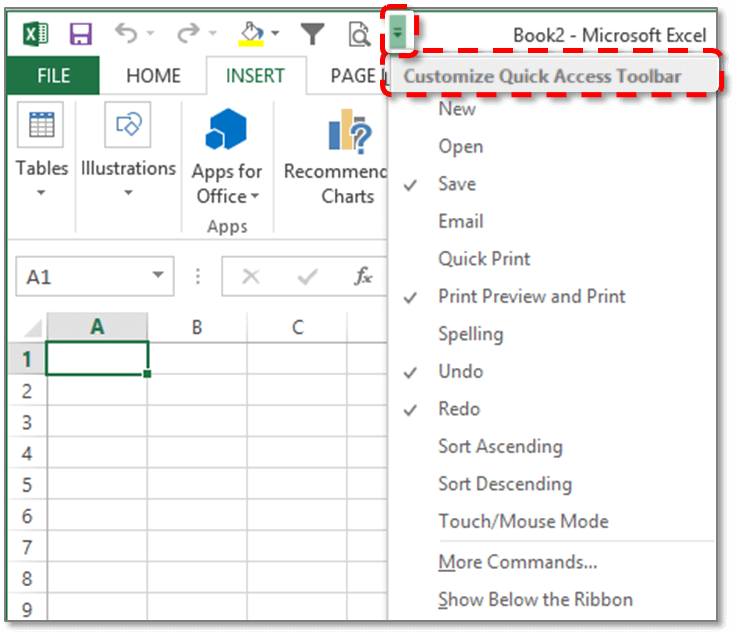This screenshot has width=737, height=635.
Task: Click the Redo arrow icon
Action: click(188, 34)
